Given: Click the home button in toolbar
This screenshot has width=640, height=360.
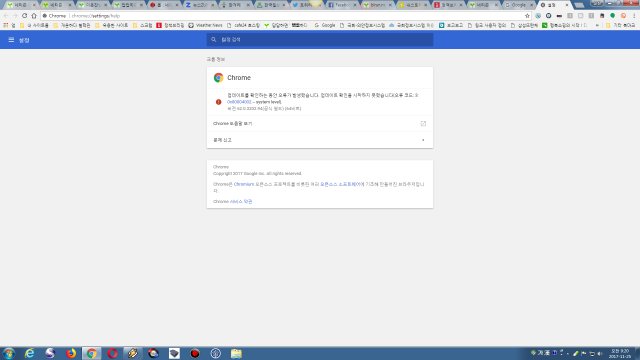Looking at the screenshot, I should (34, 16).
